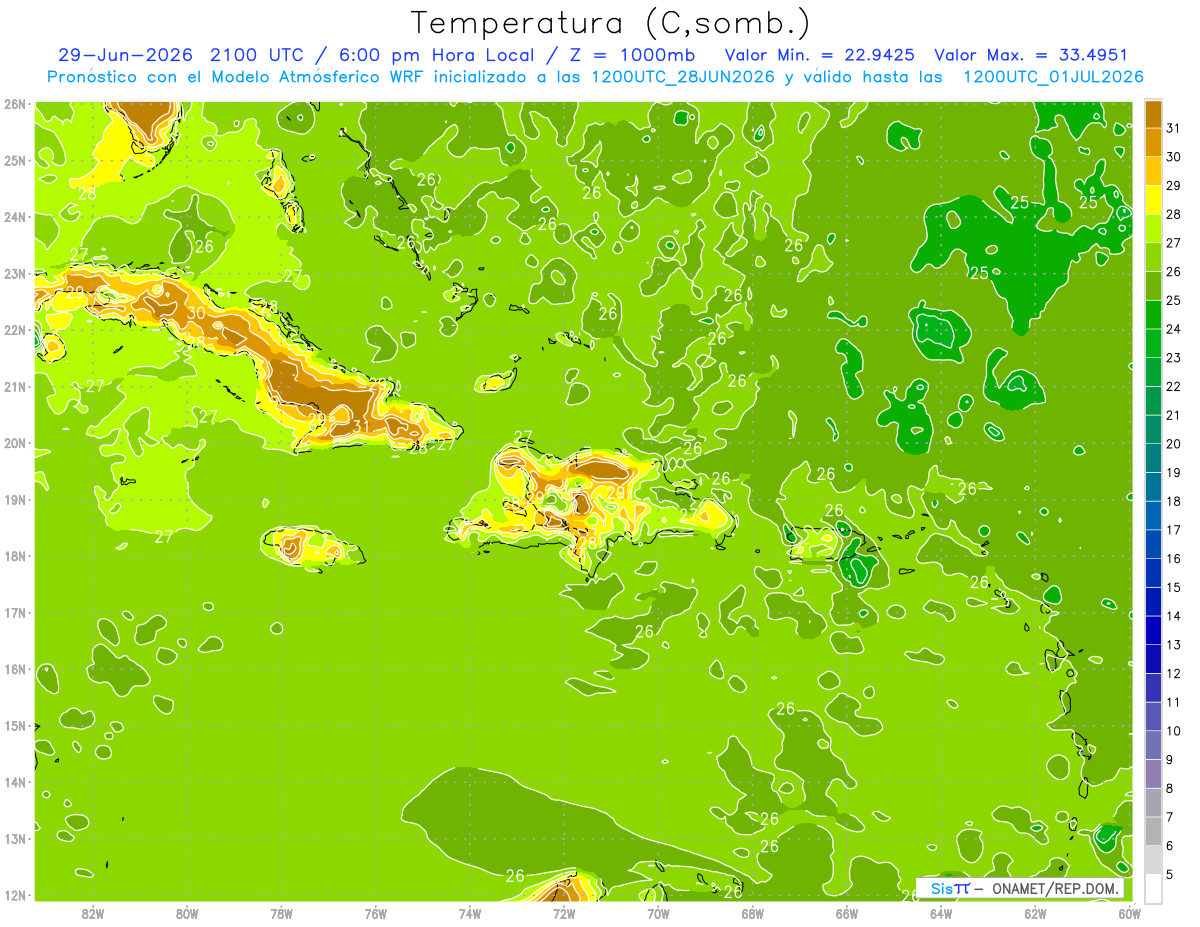Pick the white legend swatch below 5

point(1153,888)
